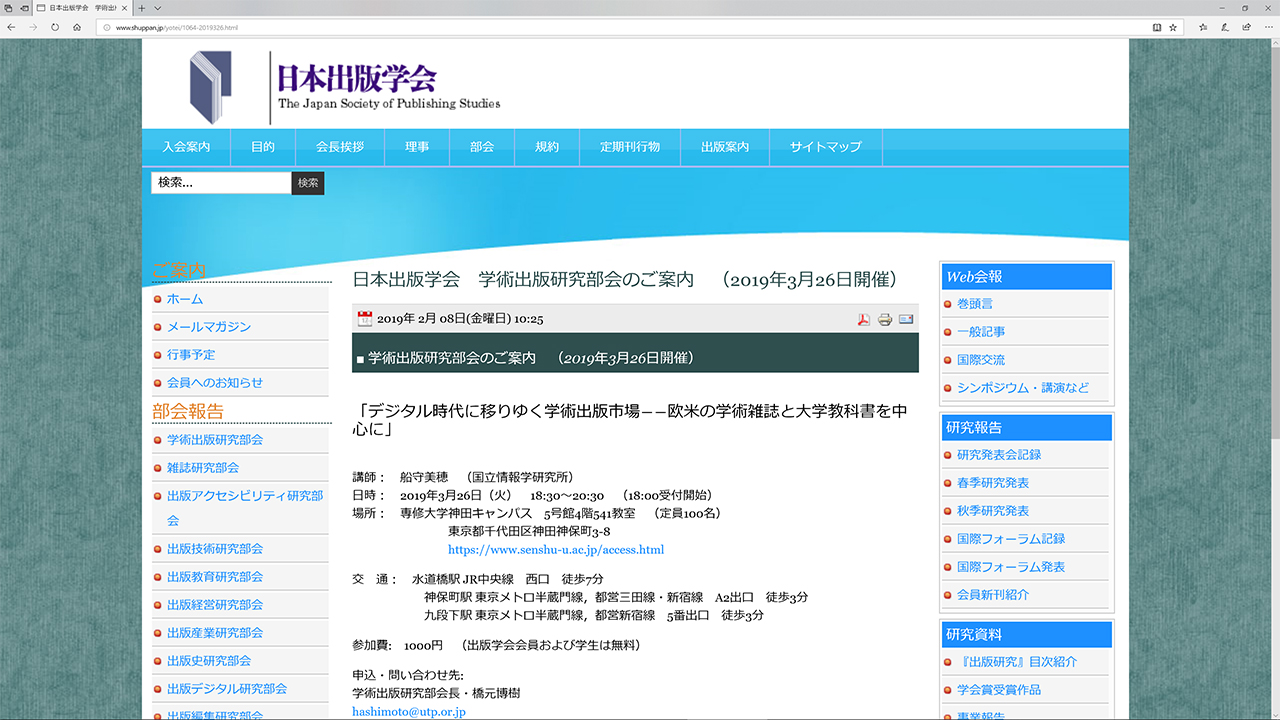Click the hashimoto@utp.or.jp email link
1280x720 pixels.
pos(409,712)
